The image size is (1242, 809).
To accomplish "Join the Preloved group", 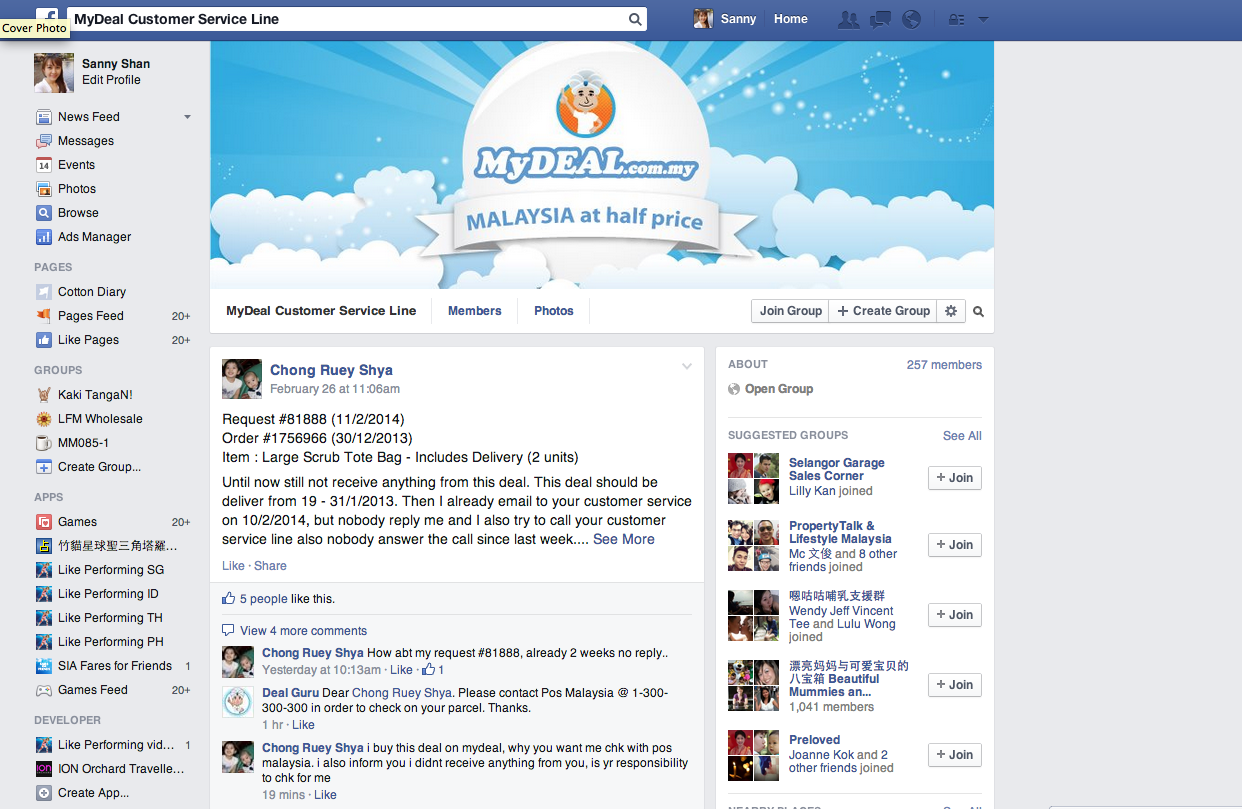I will click(955, 755).
